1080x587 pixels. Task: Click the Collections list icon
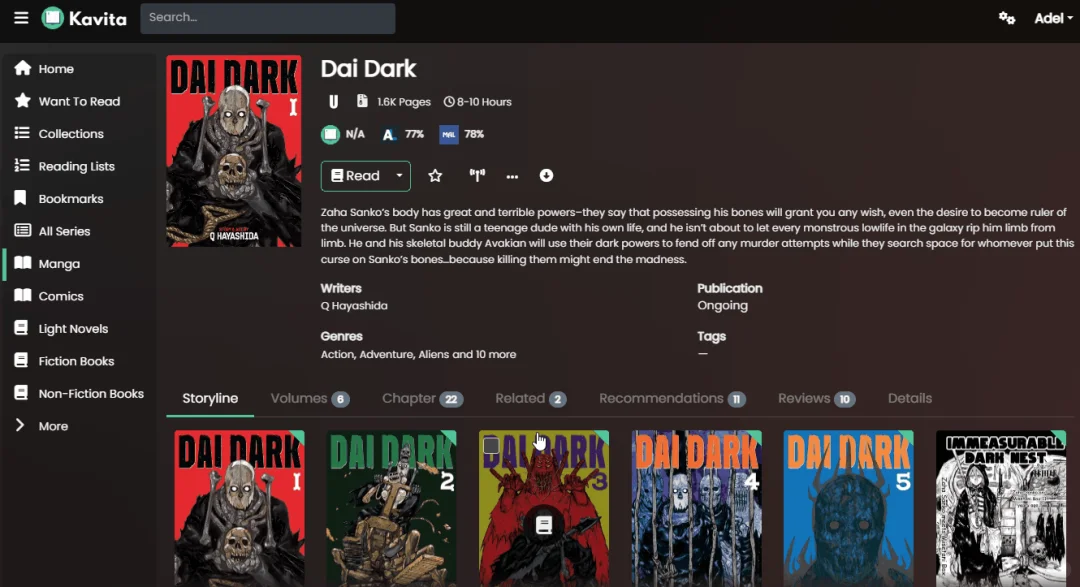pyautogui.click(x=22, y=132)
